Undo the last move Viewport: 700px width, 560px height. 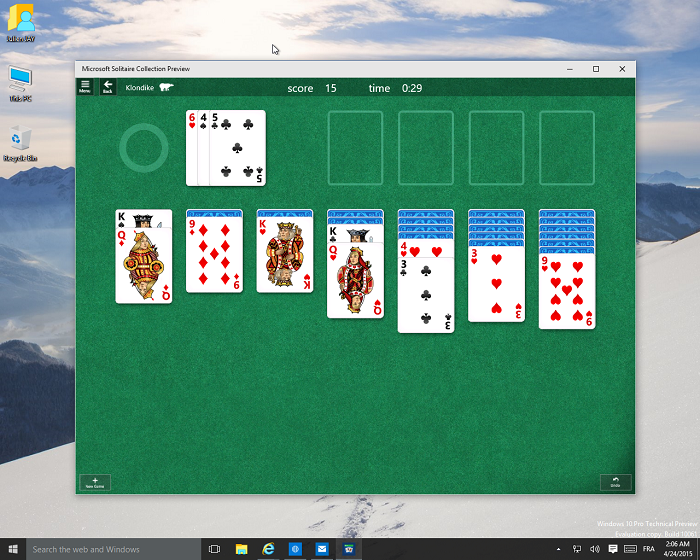616,482
